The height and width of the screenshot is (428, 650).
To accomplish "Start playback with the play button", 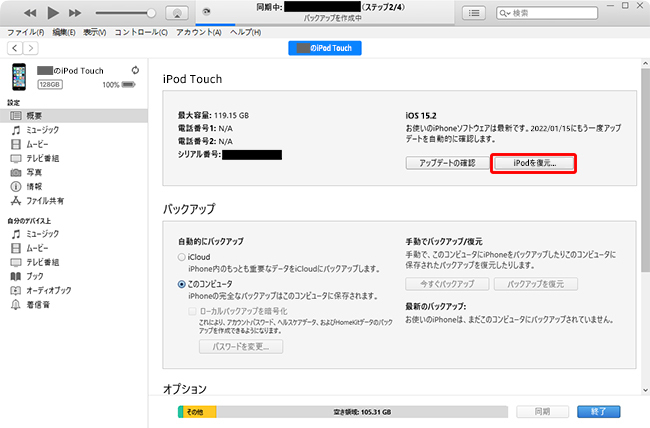I will pos(53,13).
